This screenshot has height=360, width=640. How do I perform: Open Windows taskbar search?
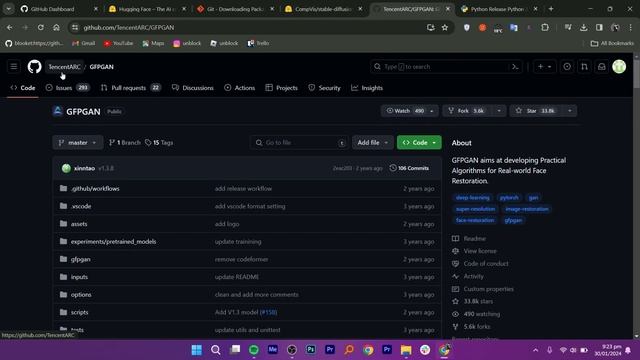click(216, 350)
